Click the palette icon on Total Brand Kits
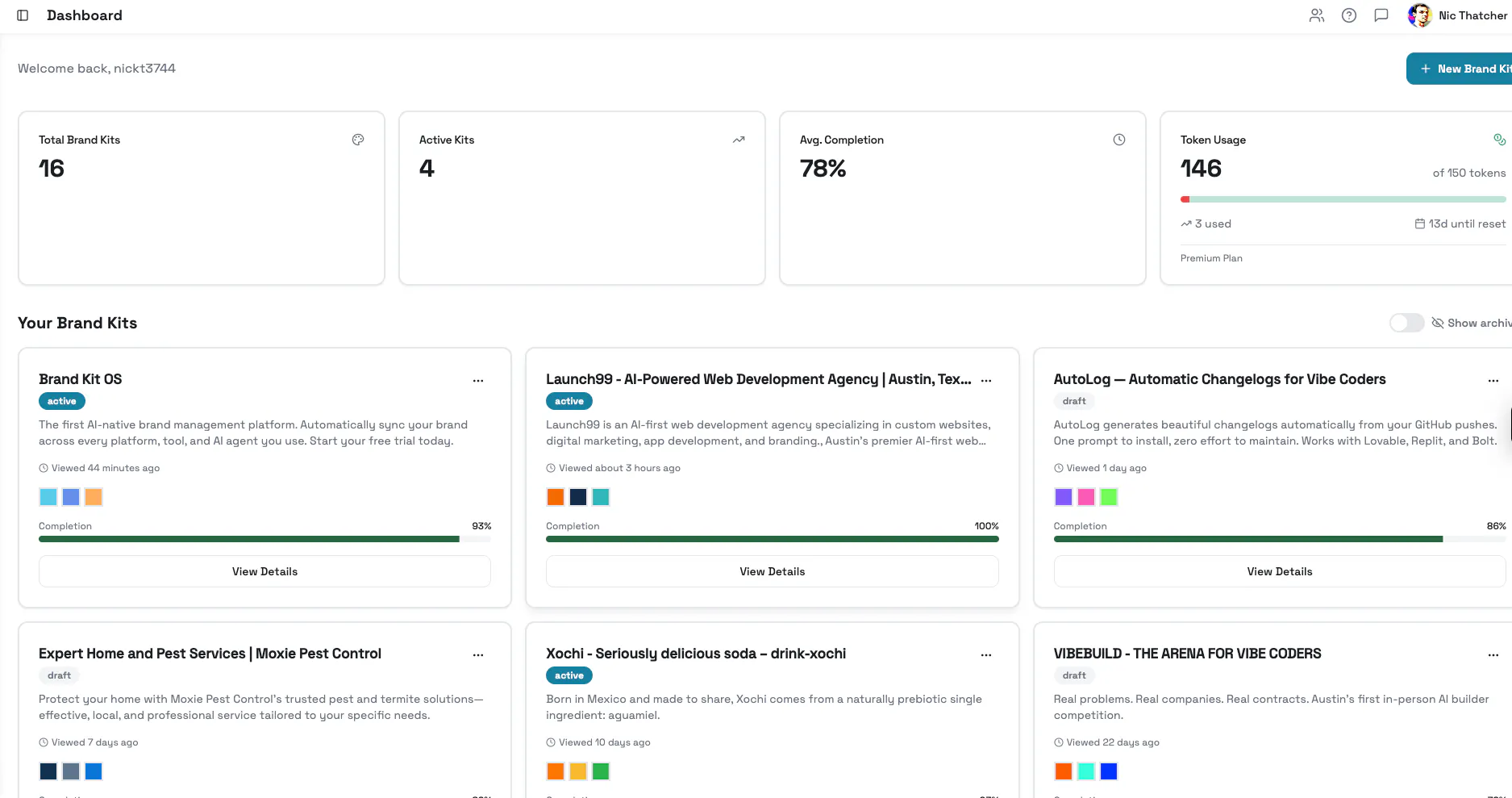The height and width of the screenshot is (798, 1512). pyautogui.click(x=358, y=140)
